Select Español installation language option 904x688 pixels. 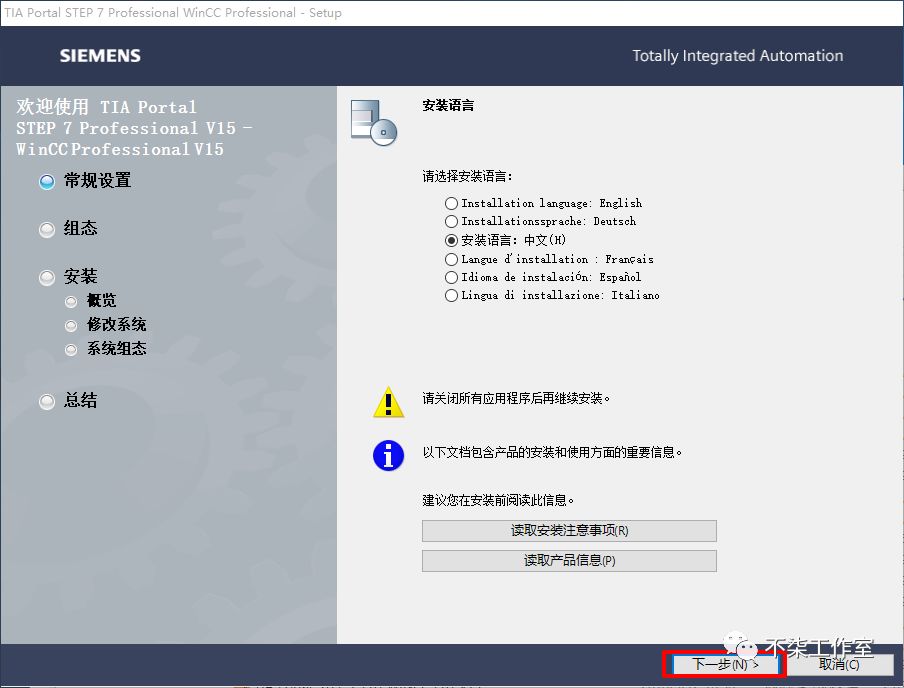451,277
